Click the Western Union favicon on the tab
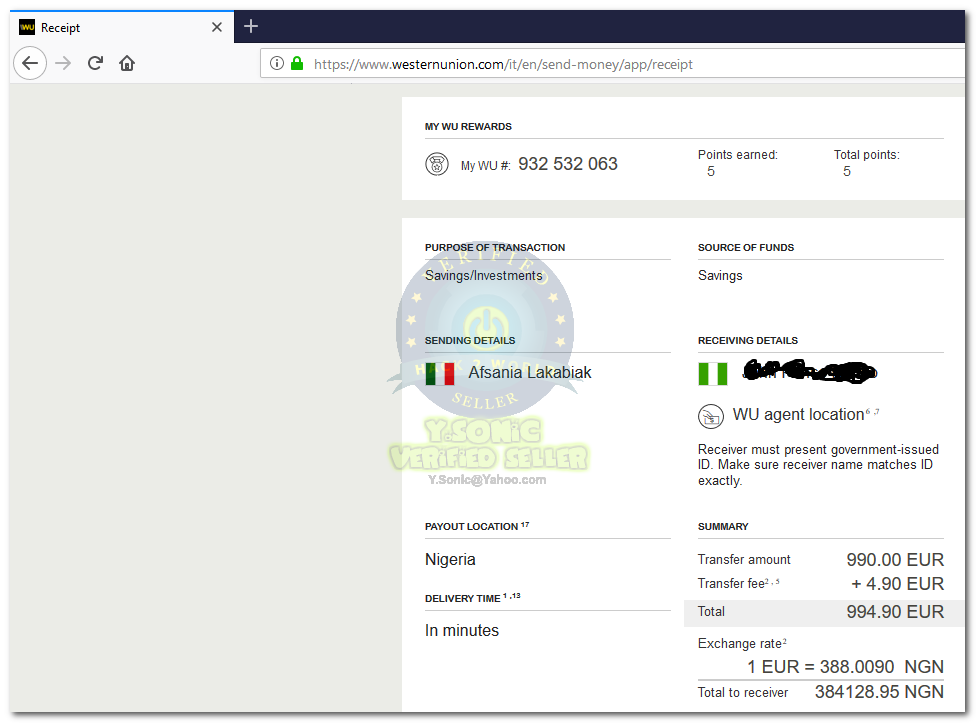This screenshot has width=976, height=723. (x=27, y=27)
